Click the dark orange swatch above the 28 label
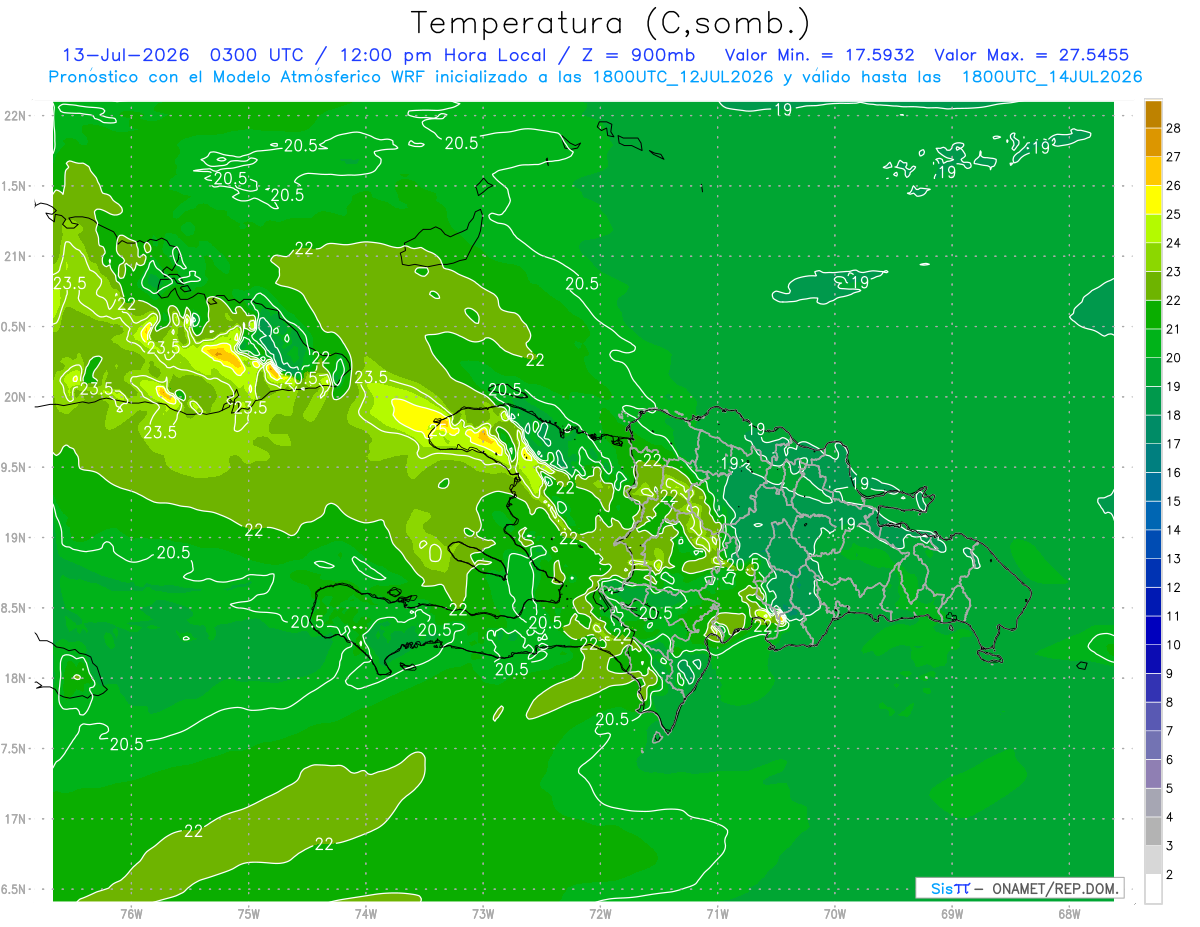Screen dimensions: 1200x927 click(1153, 114)
